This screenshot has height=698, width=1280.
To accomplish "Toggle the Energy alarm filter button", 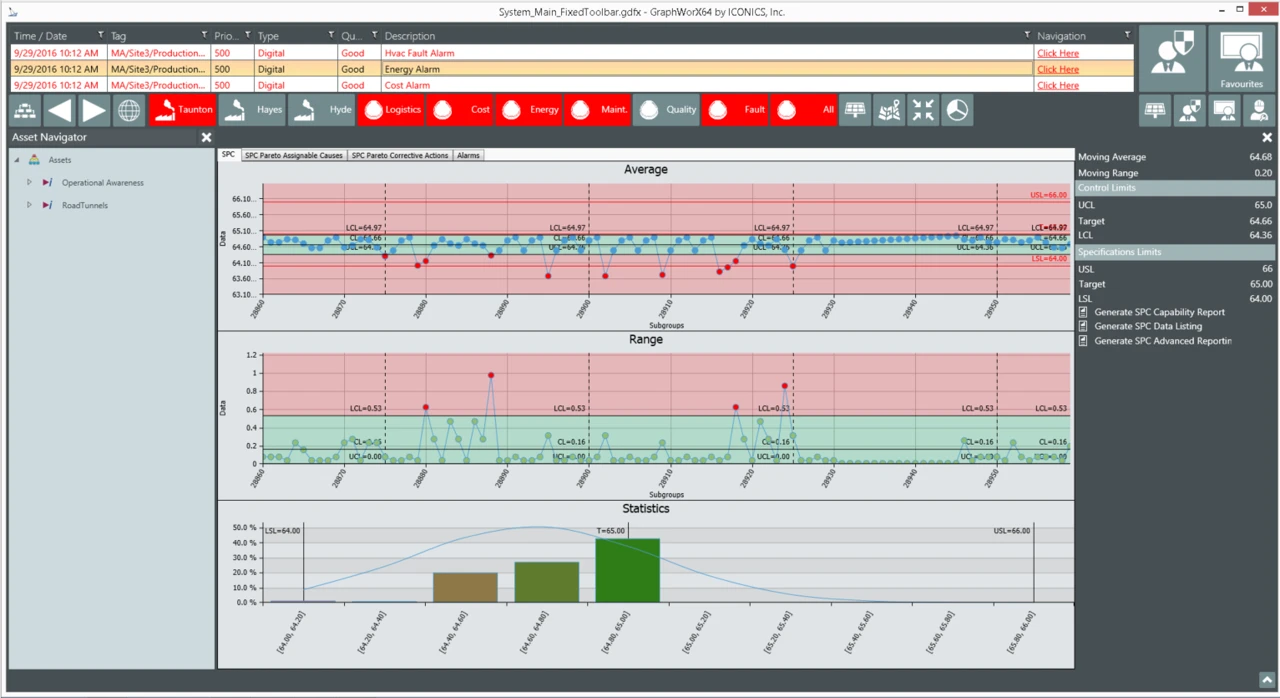I will pyautogui.click(x=529, y=110).
